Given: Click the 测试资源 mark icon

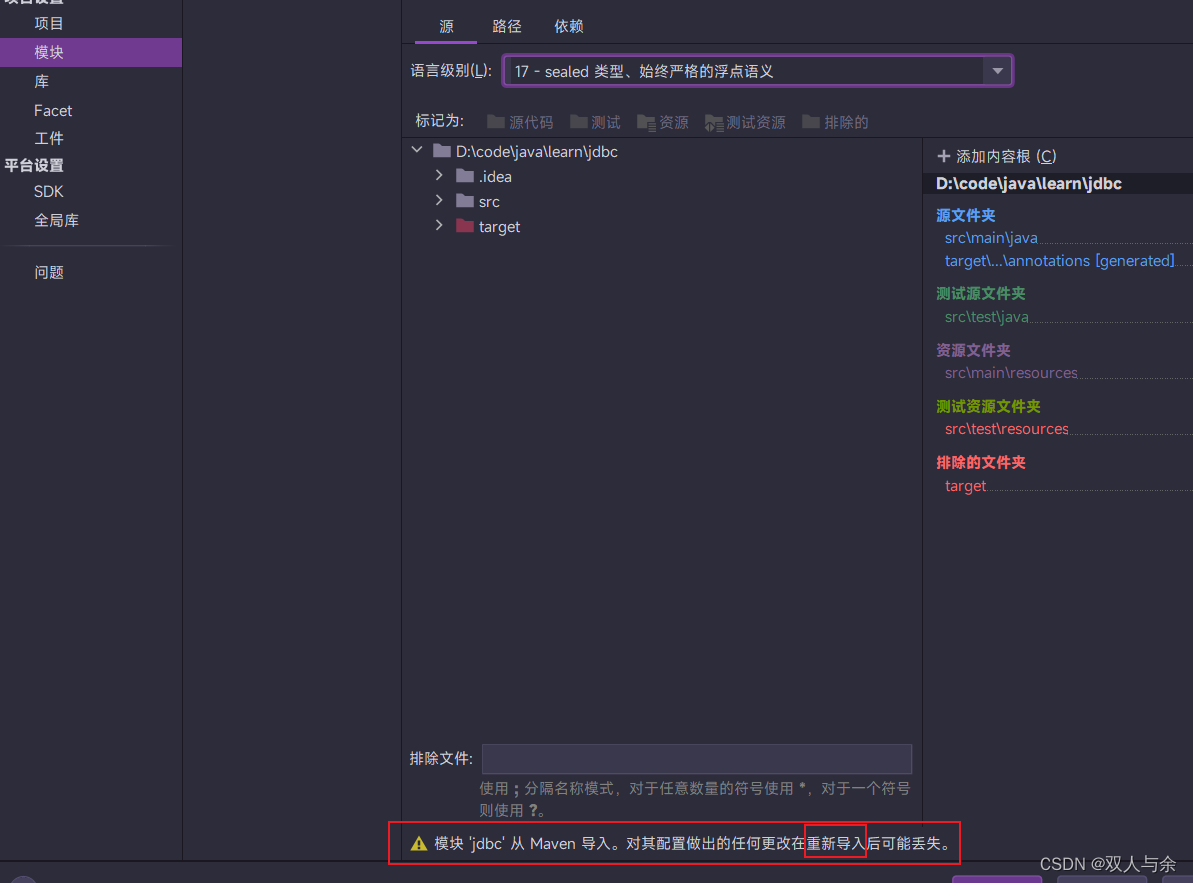Looking at the screenshot, I should [x=714, y=122].
